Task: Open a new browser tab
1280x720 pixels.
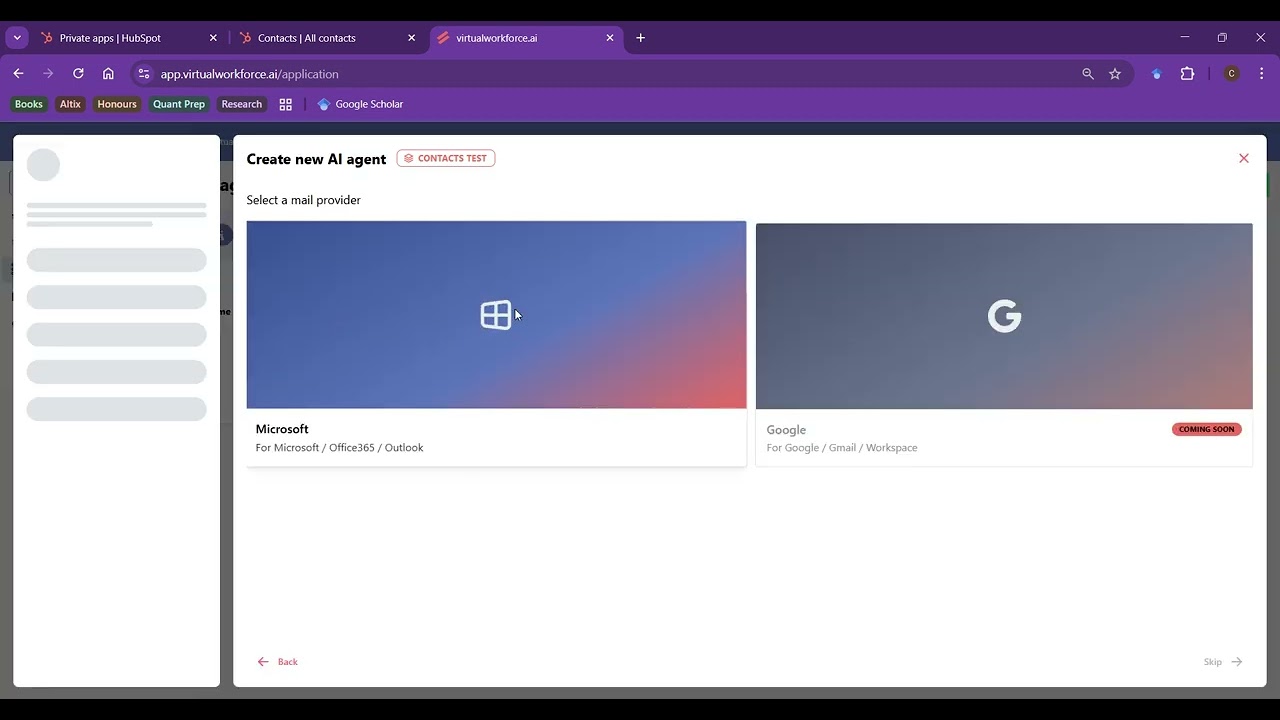Action: coord(641,38)
